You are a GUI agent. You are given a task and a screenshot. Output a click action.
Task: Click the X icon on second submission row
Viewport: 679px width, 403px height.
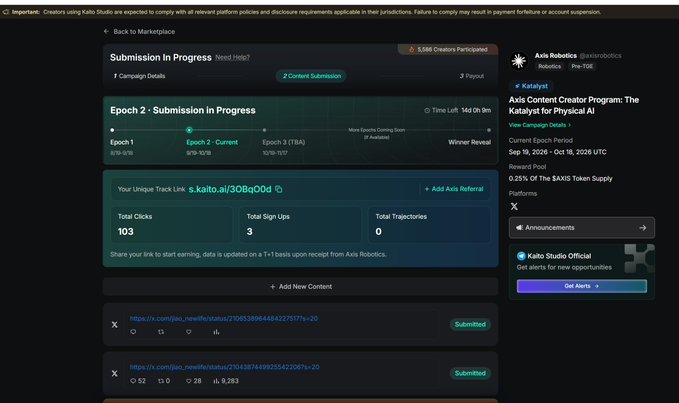pyautogui.click(x=114, y=373)
